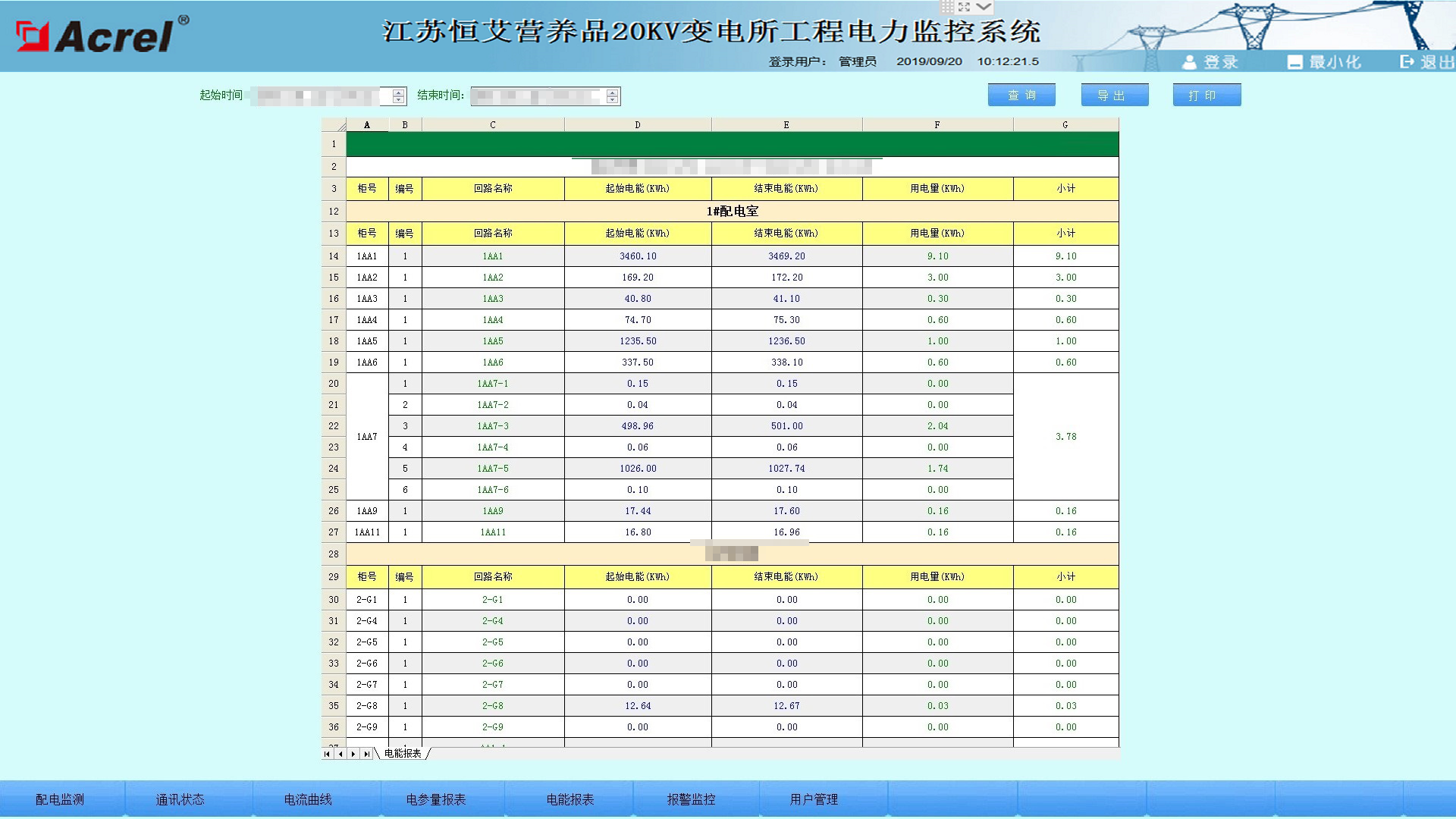Click the 结束时间 stepper arrows
1456x819 pixels.
(613, 96)
